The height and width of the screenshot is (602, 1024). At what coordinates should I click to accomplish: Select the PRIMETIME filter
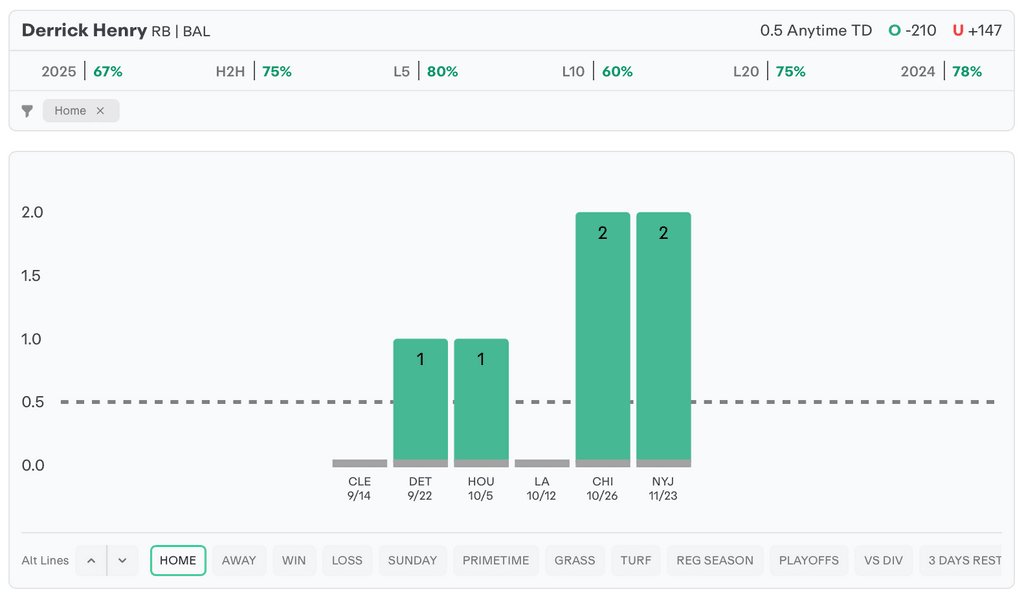pyautogui.click(x=496, y=561)
